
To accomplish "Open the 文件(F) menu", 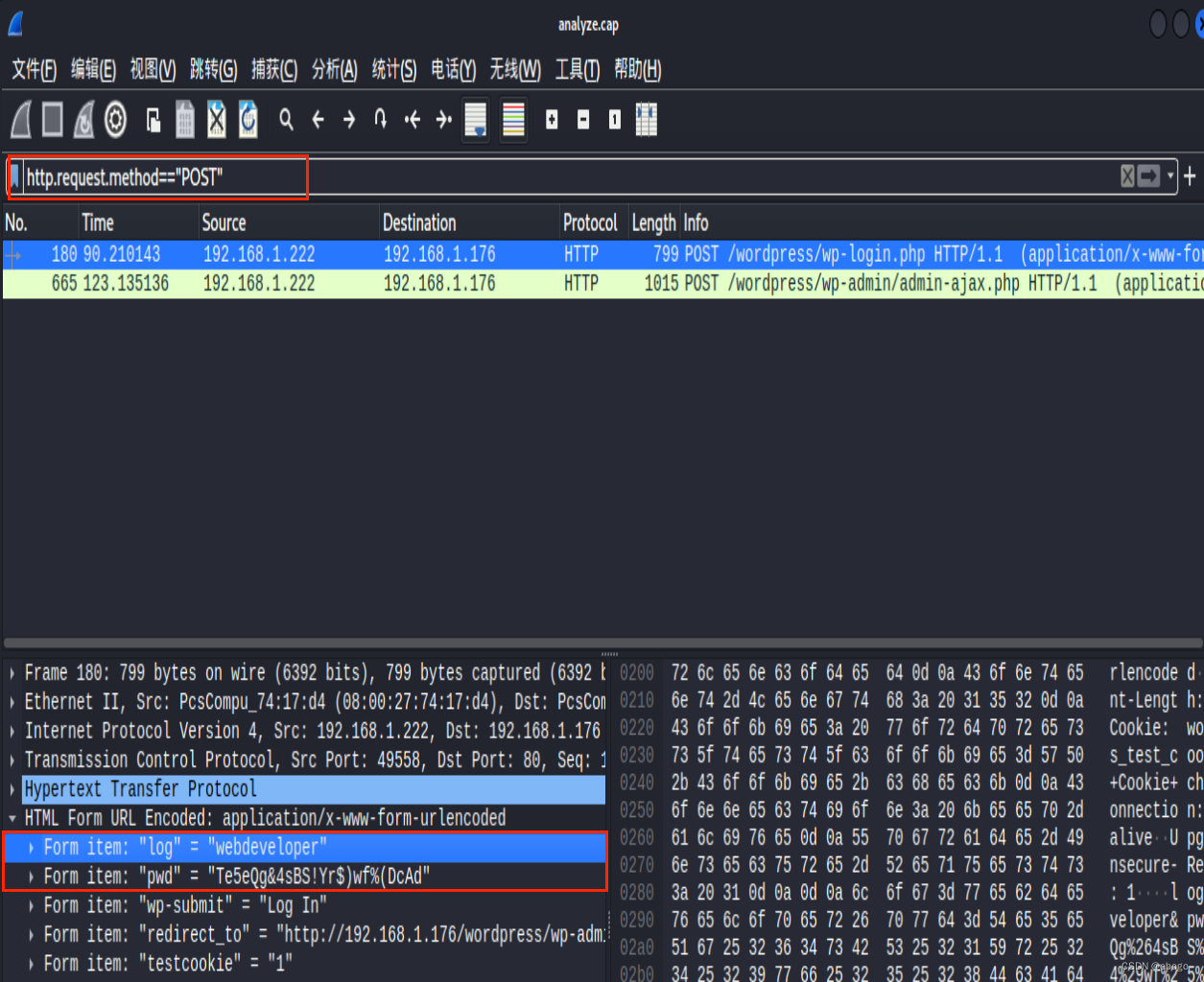I will [34, 69].
